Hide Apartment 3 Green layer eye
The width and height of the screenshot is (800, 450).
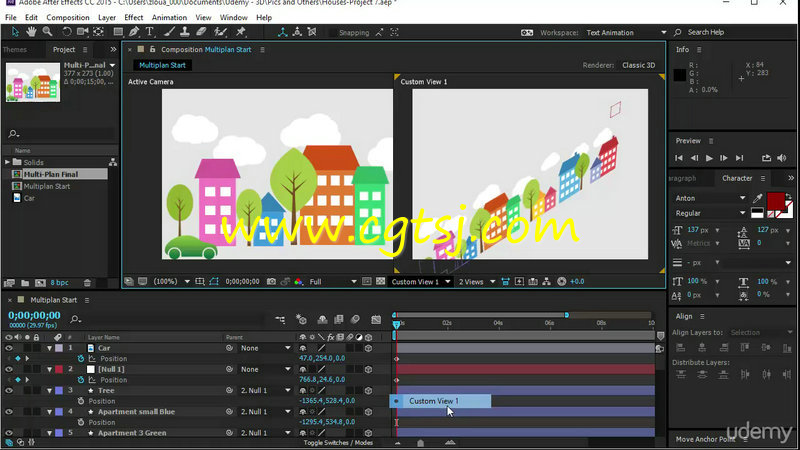pos(9,433)
